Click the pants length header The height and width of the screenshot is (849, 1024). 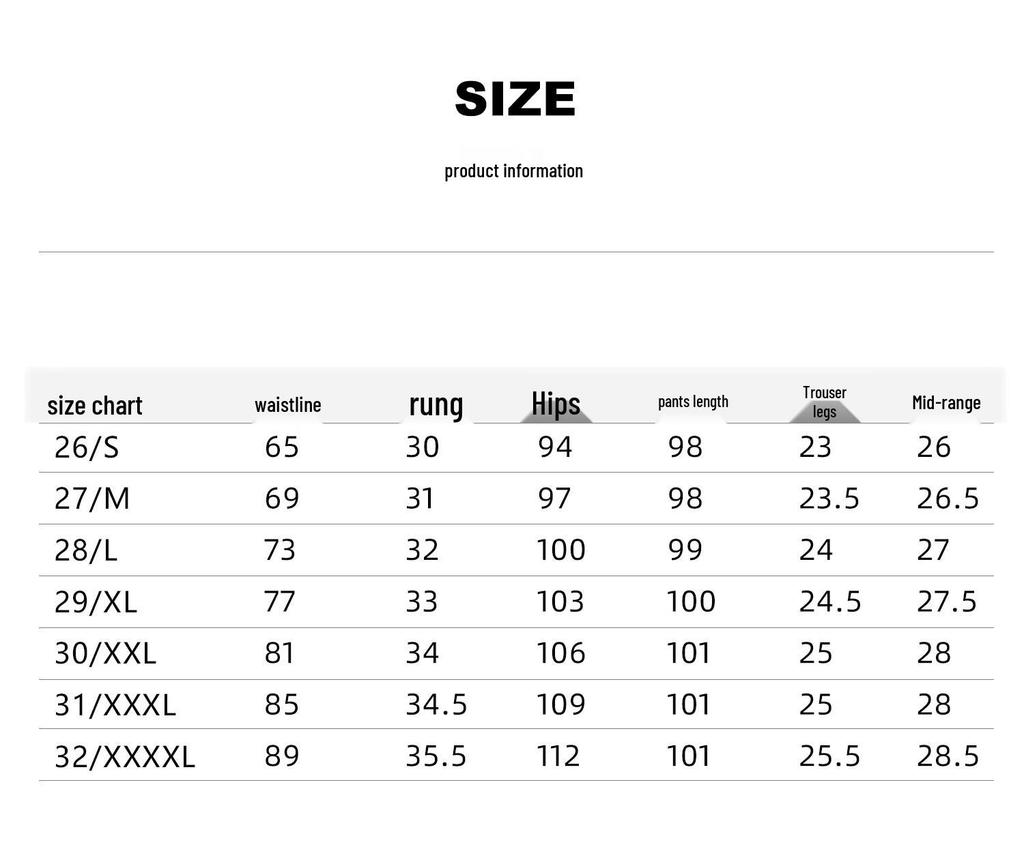(693, 402)
